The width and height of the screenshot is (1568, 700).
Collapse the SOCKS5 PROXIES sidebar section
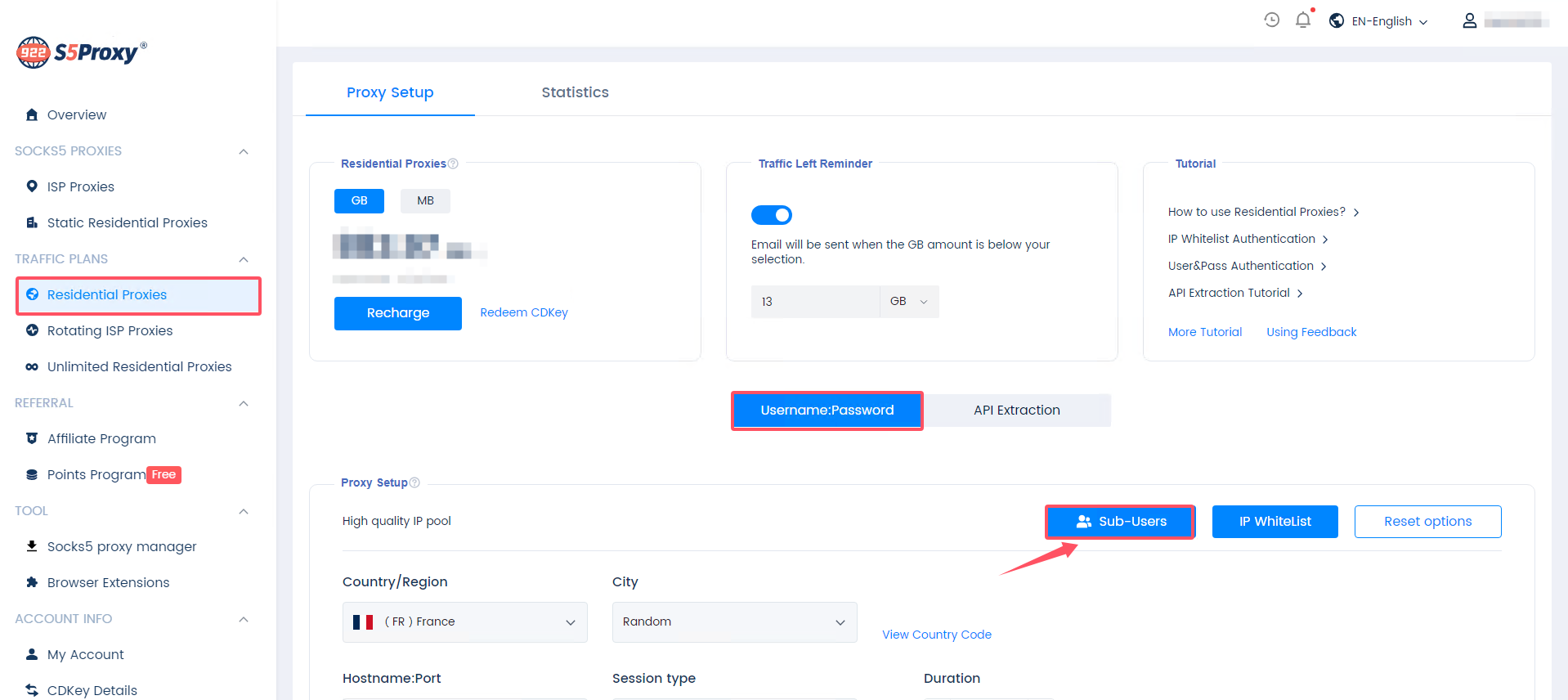[x=243, y=151]
